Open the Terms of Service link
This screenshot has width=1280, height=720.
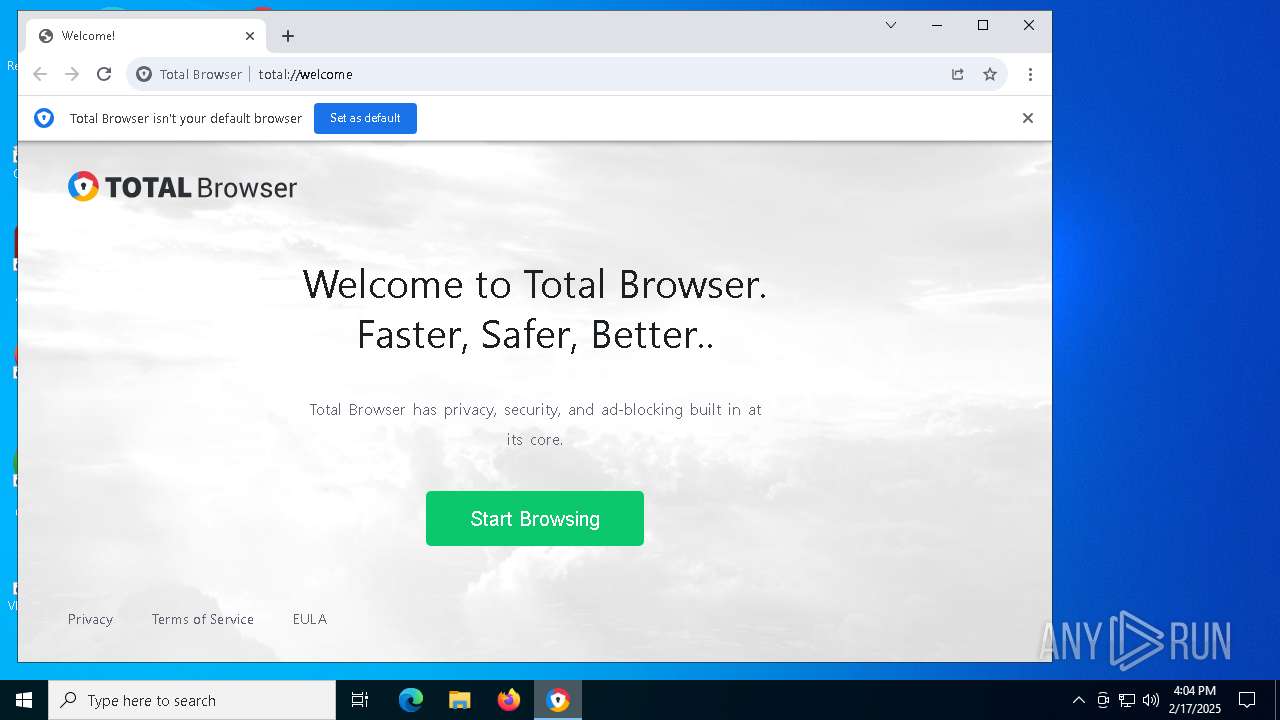pos(203,619)
